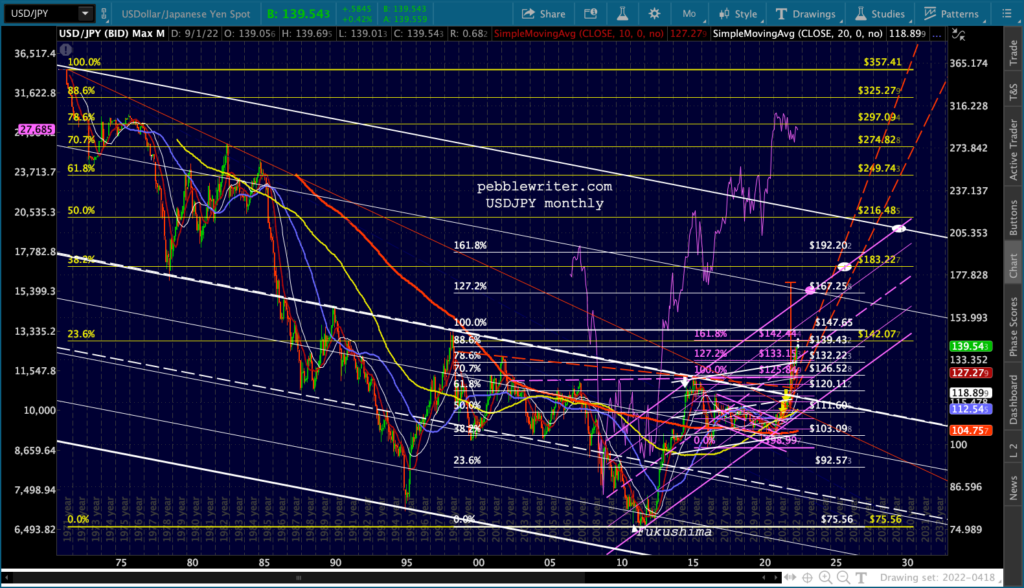Image resolution: width=1024 pixels, height=588 pixels.
Task: Click the blue 112.54 price axis bubble
Action: point(970,409)
